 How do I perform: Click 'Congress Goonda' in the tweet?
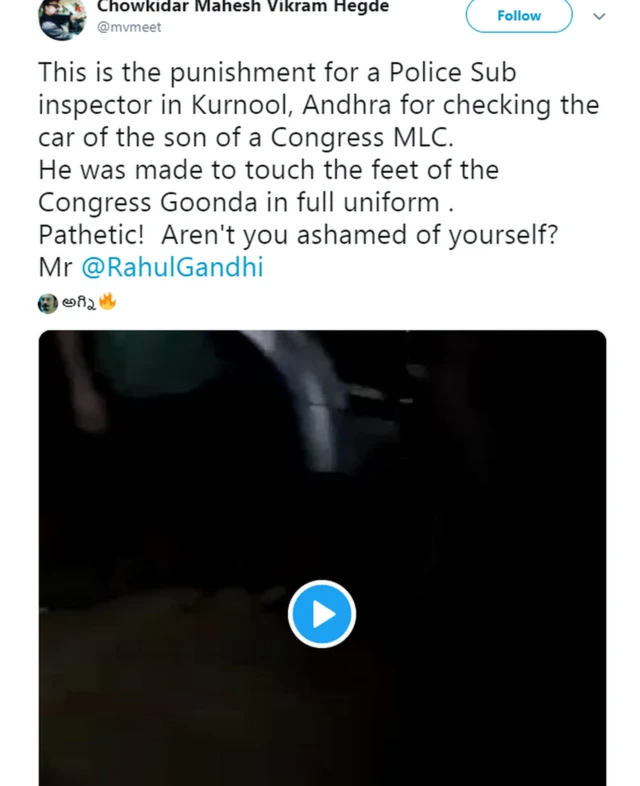pyautogui.click(x=148, y=203)
